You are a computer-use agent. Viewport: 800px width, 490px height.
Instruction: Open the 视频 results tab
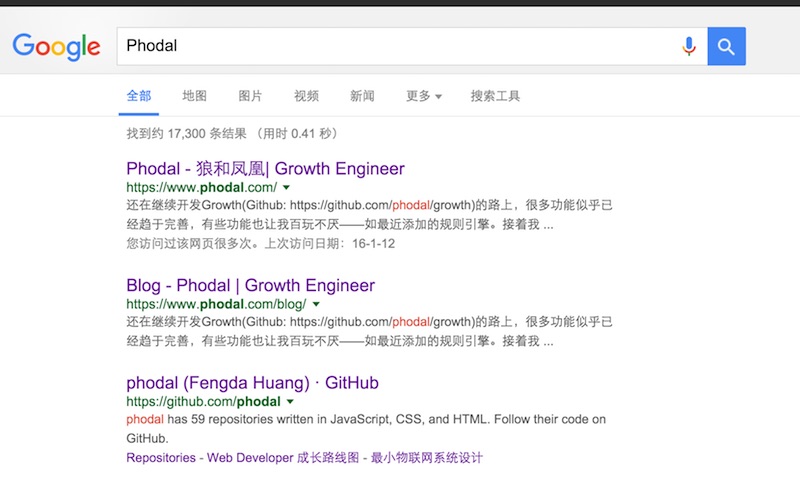pos(306,96)
